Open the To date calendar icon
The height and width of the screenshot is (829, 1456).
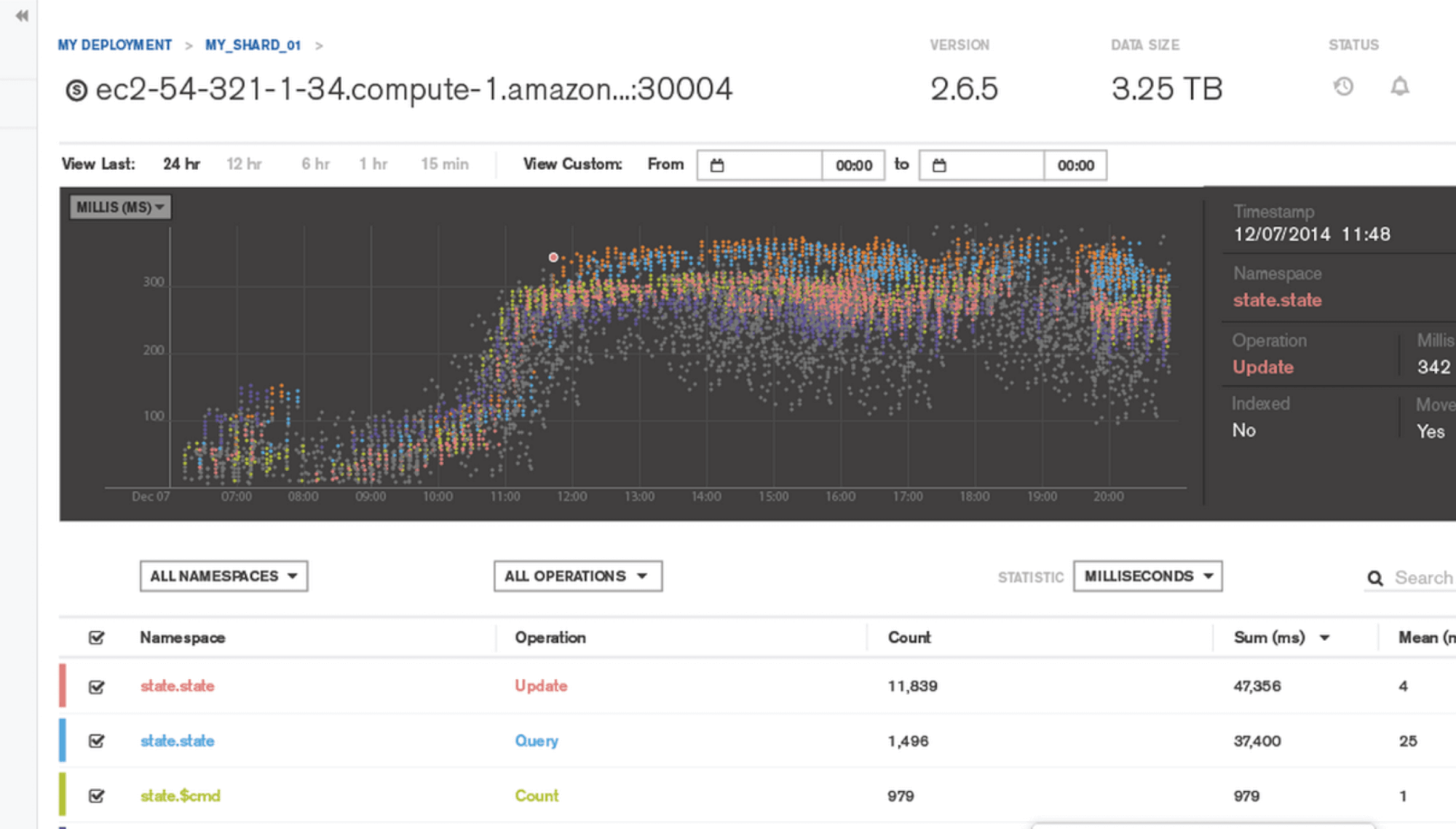(939, 165)
